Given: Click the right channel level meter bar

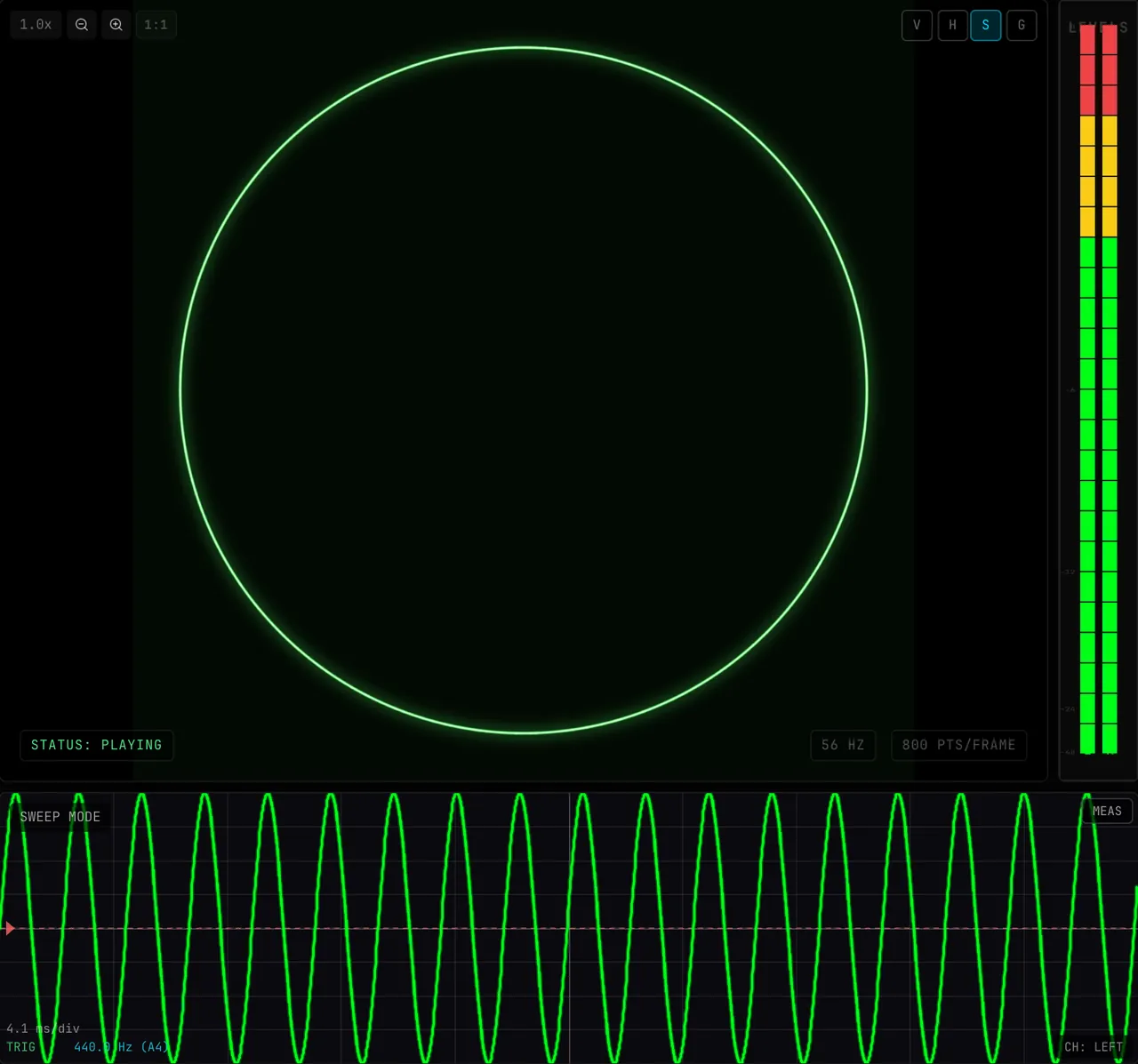Looking at the screenshot, I should (1110, 389).
